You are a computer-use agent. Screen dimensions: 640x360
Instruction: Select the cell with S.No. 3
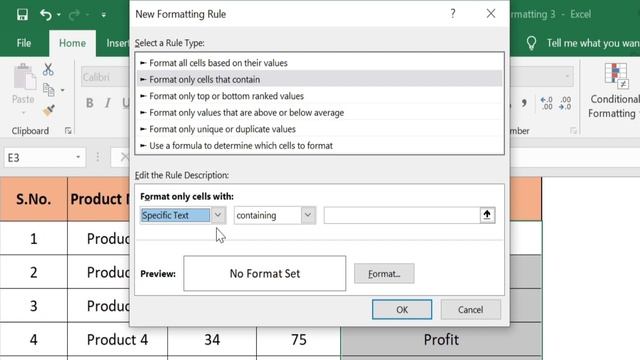(x=33, y=306)
